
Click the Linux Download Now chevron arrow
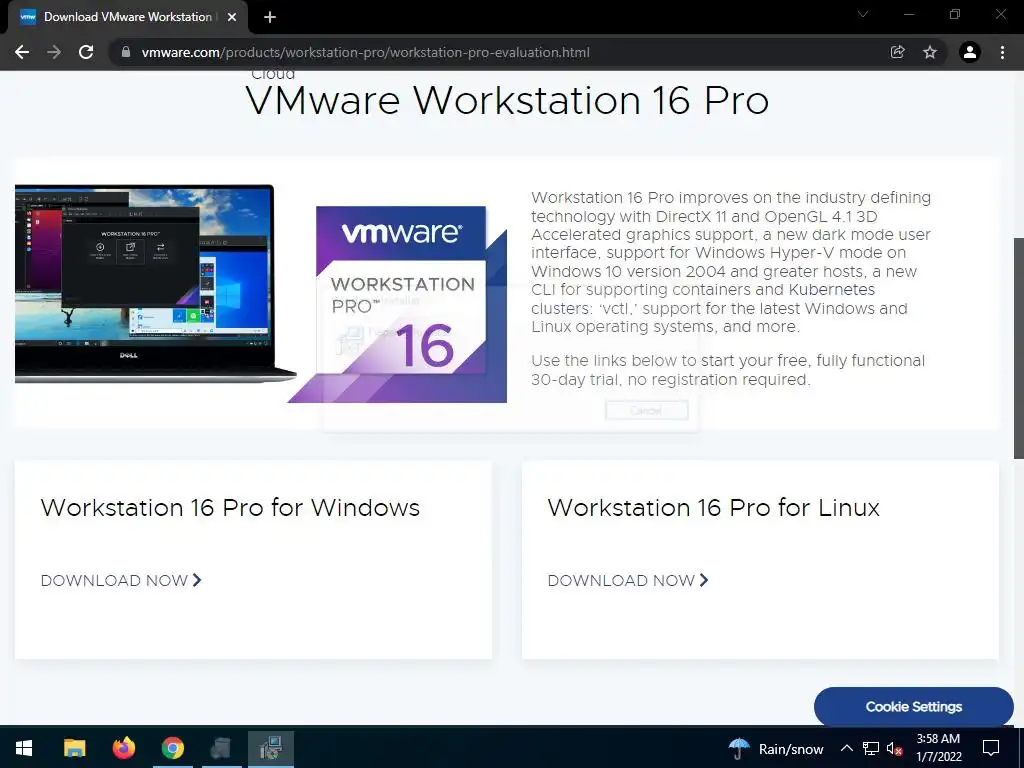(x=704, y=580)
